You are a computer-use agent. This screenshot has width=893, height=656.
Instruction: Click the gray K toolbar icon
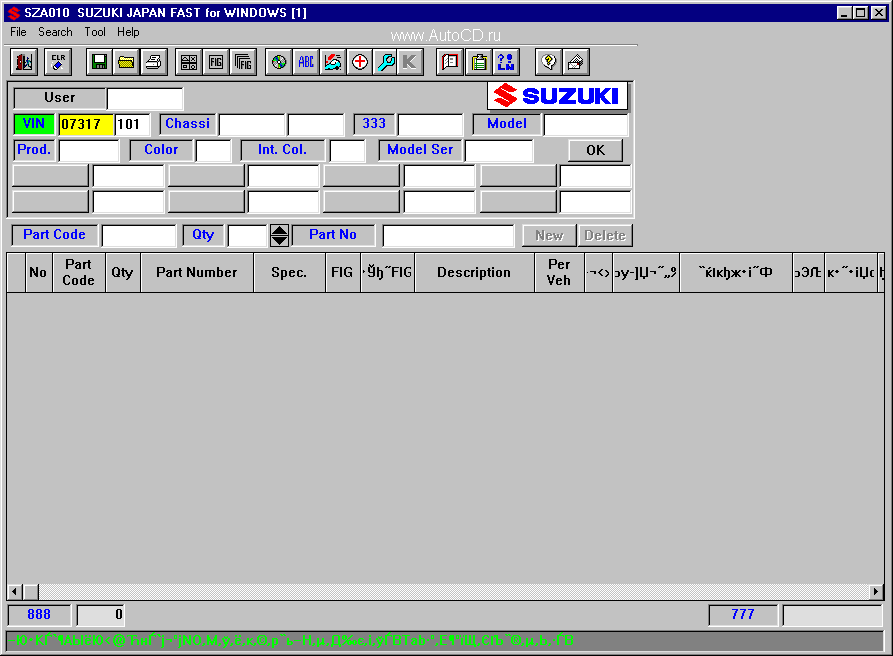410,62
